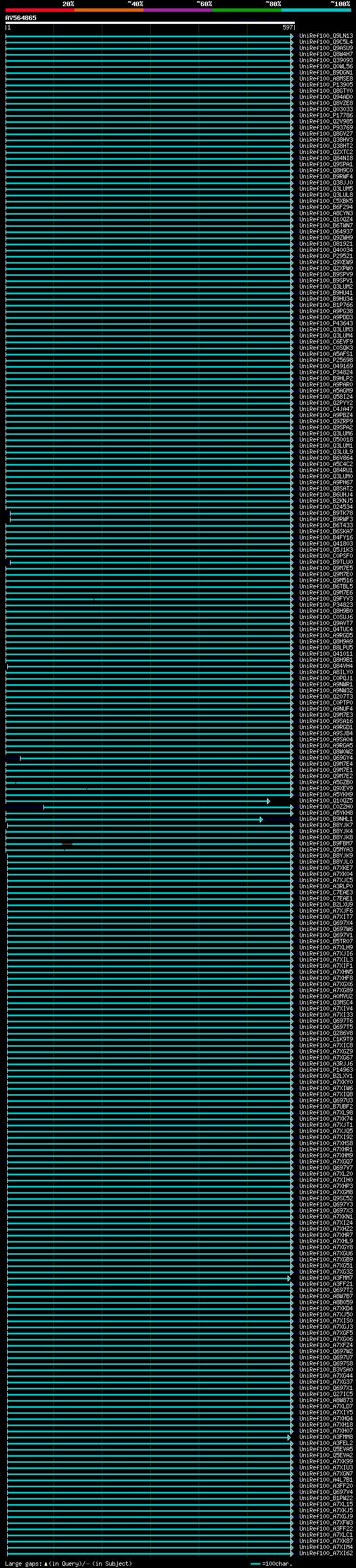Select the UniRef100_P14963 label
Screen dimensions: 356x1568
(325, 1070)
